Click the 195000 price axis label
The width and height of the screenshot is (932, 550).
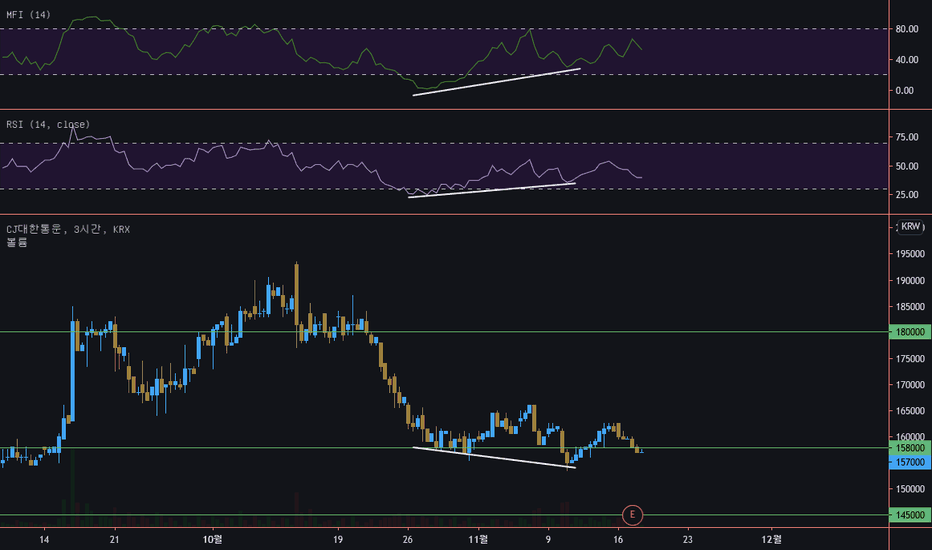pos(910,254)
